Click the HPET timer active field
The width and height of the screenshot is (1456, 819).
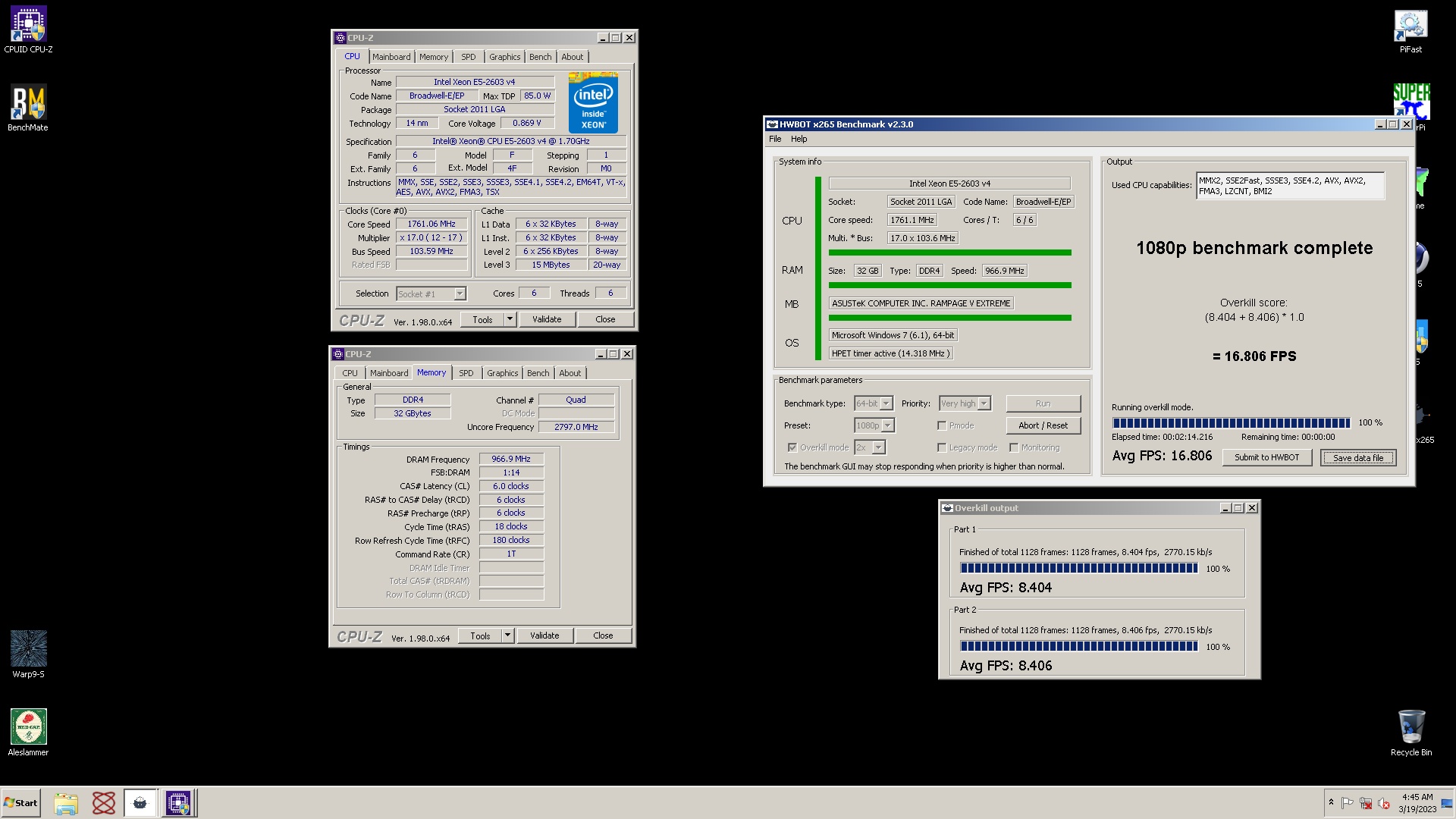pyautogui.click(x=890, y=353)
